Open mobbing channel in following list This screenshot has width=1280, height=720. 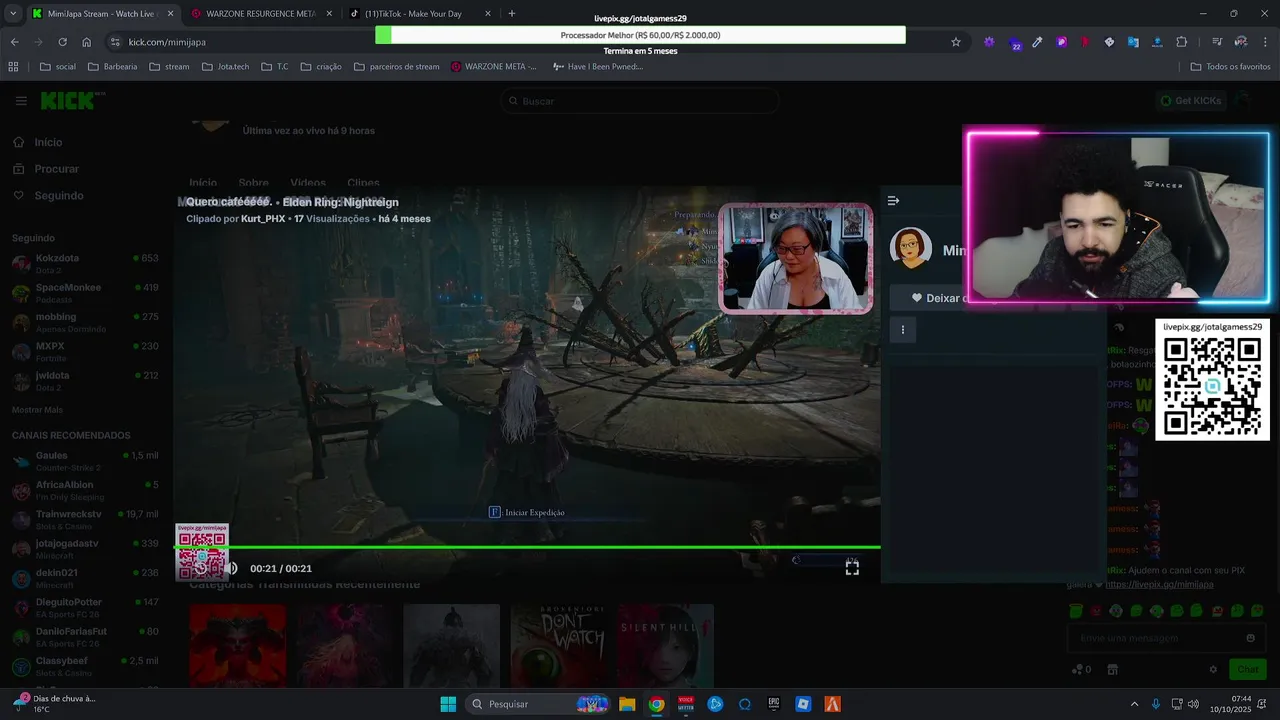pyautogui.click(x=85, y=322)
